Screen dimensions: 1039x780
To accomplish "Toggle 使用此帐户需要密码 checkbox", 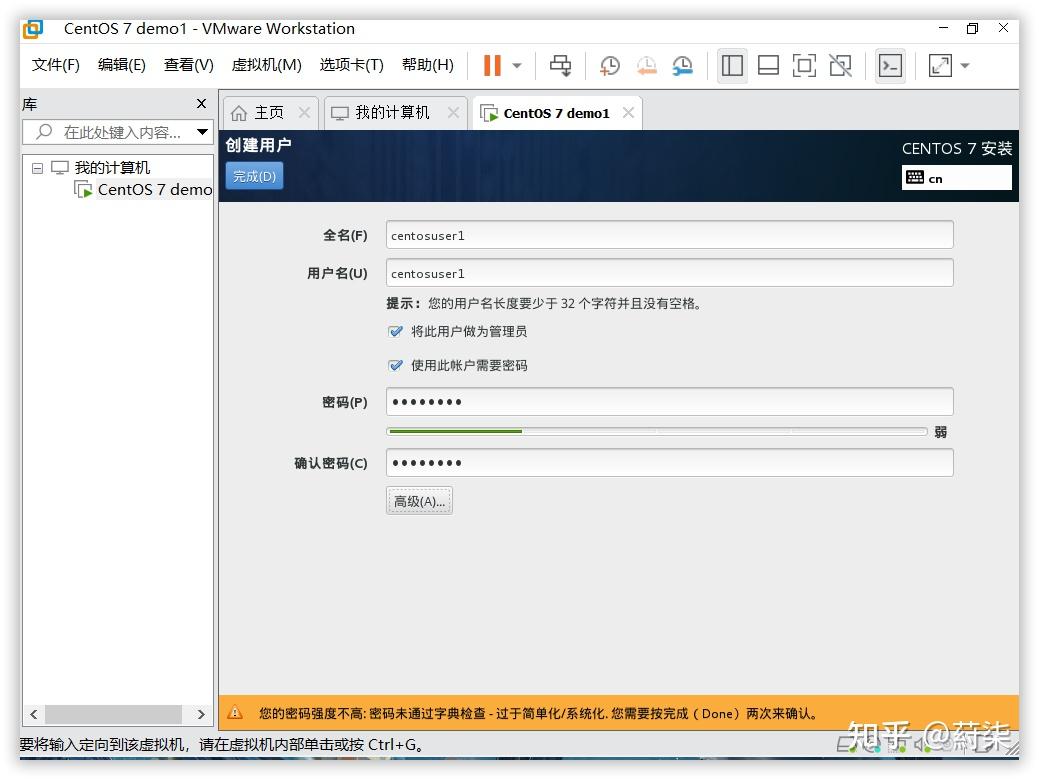I will (x=396, y=365).
